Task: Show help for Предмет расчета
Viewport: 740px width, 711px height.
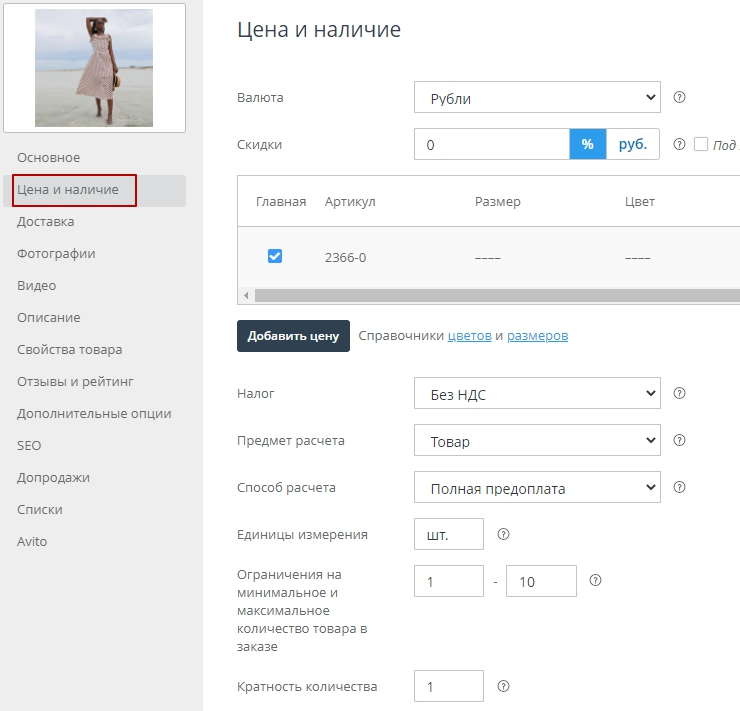Action: [x=680, y=440]
